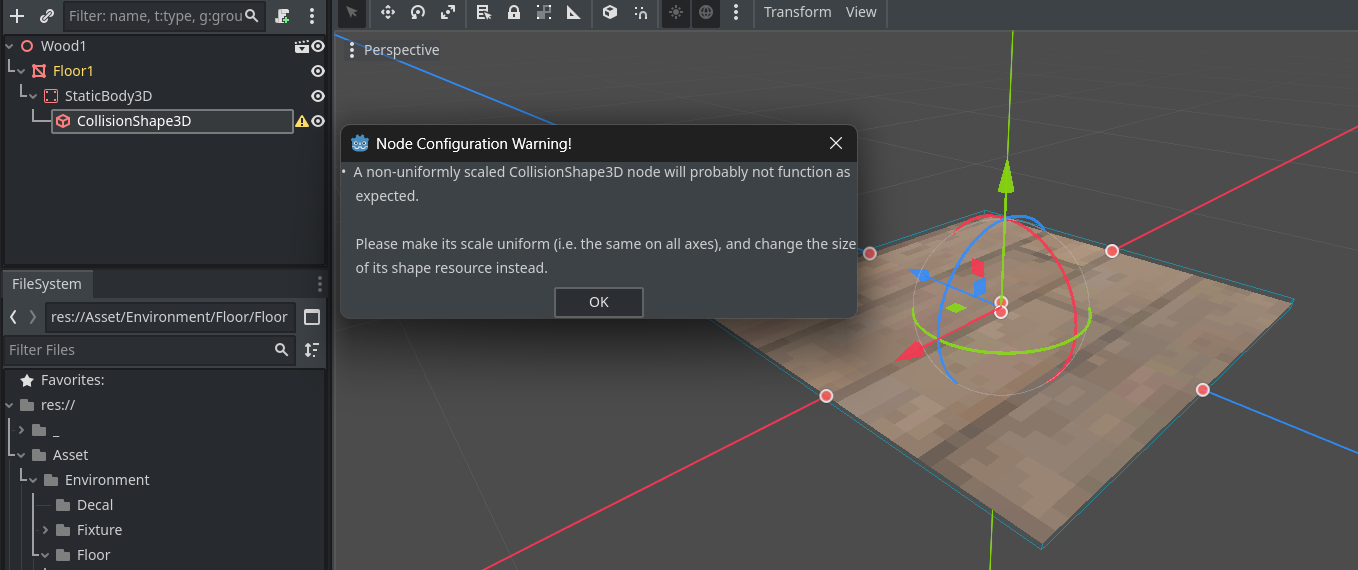Click the warning icon on CollisionShape3D
Screen dimensions: 1358x570
[x=302, y=121]
